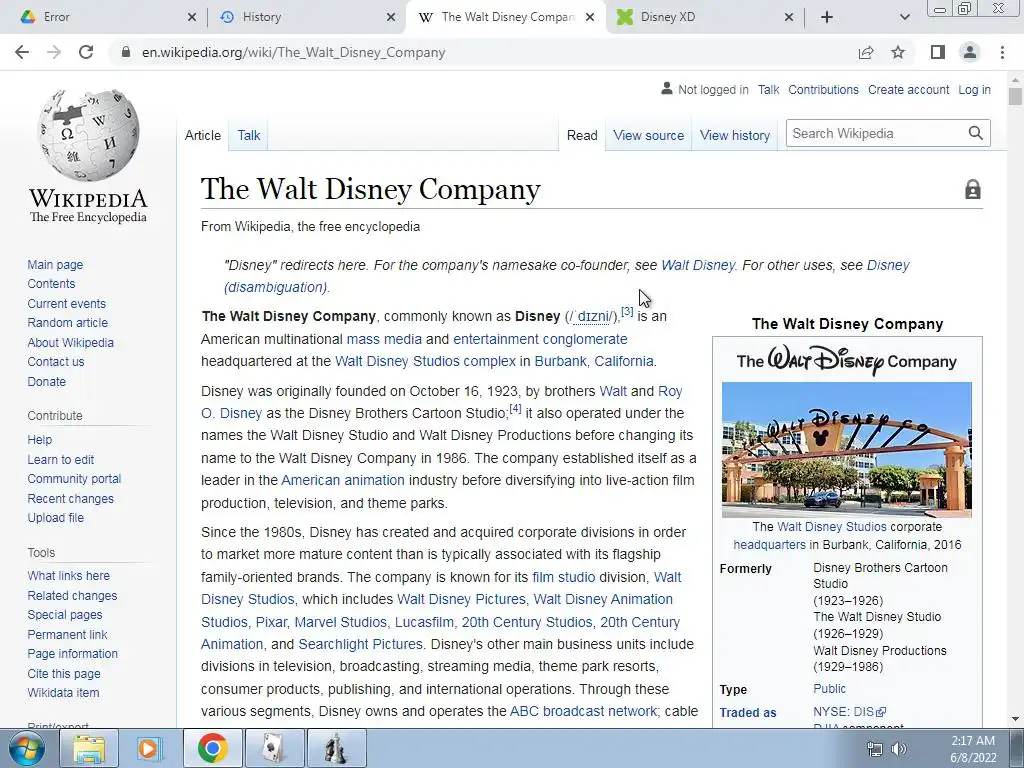
Task: Click the browser back arrow
Action: click(22, 52)
